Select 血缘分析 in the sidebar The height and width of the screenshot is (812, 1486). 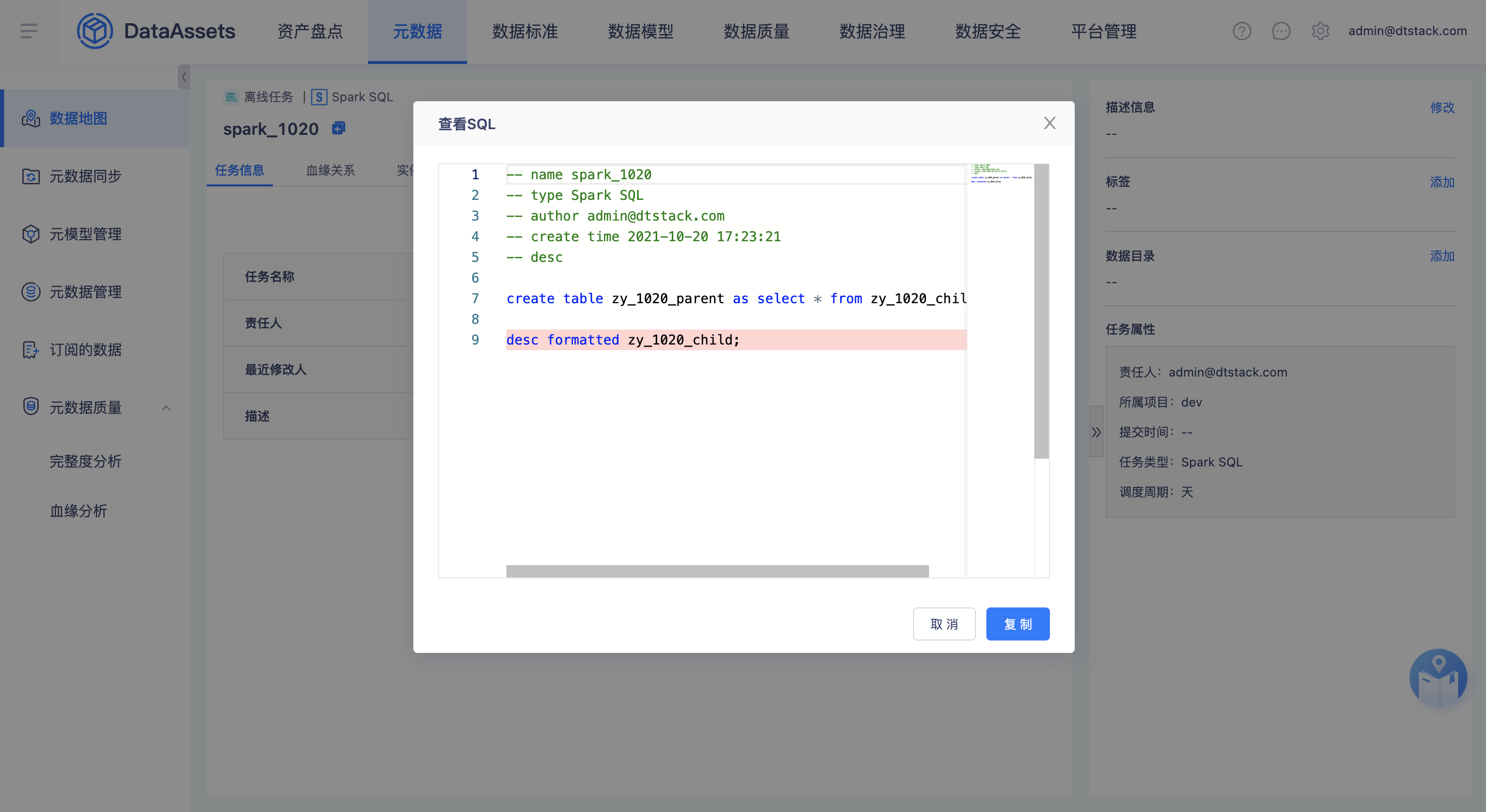click(x=79, y=510)
